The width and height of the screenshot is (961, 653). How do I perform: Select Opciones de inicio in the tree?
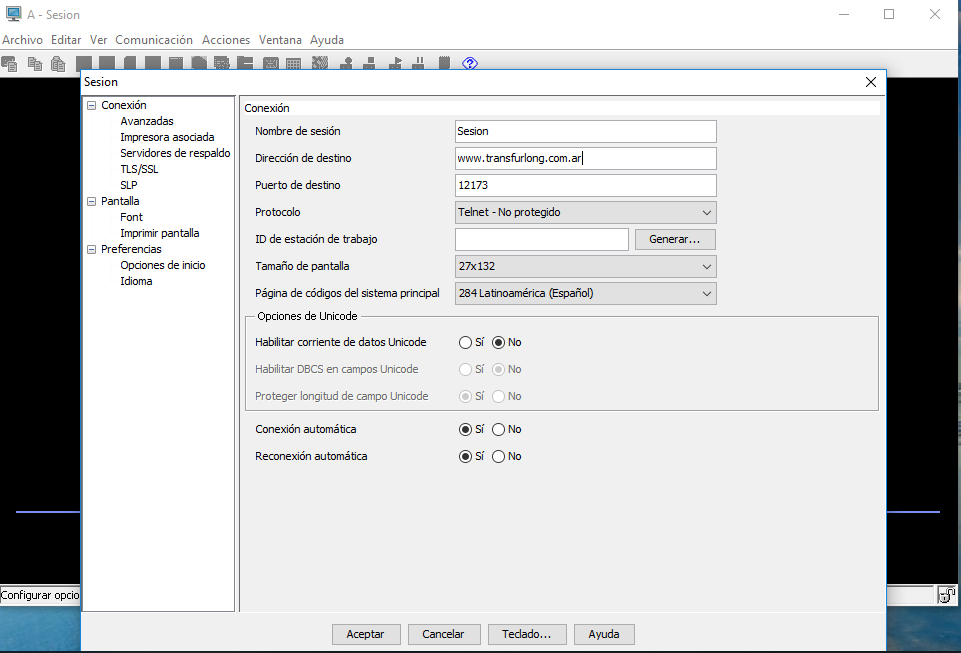(x=162, y=265)
